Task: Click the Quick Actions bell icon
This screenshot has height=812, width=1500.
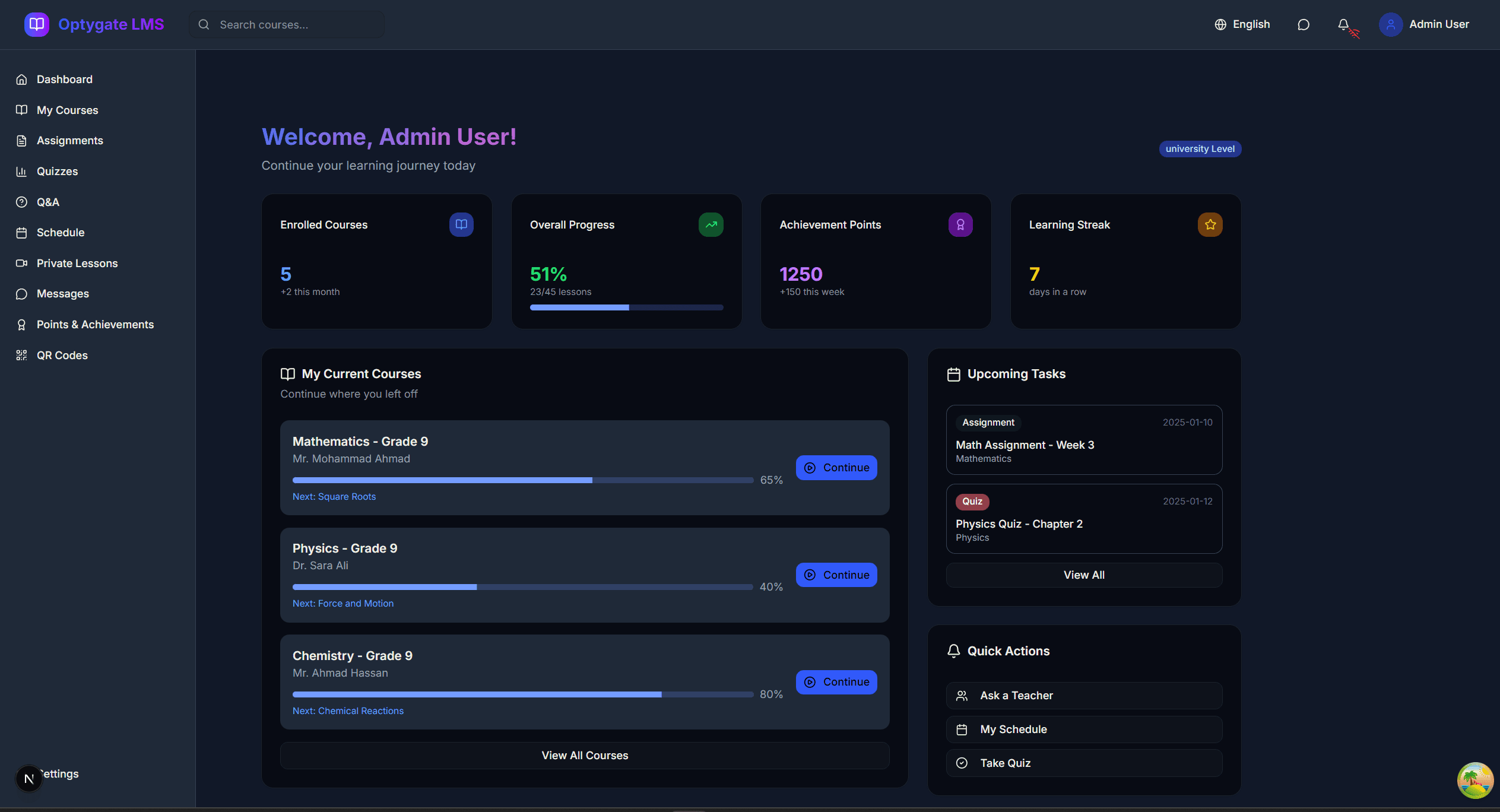Action: click(954, 651)
